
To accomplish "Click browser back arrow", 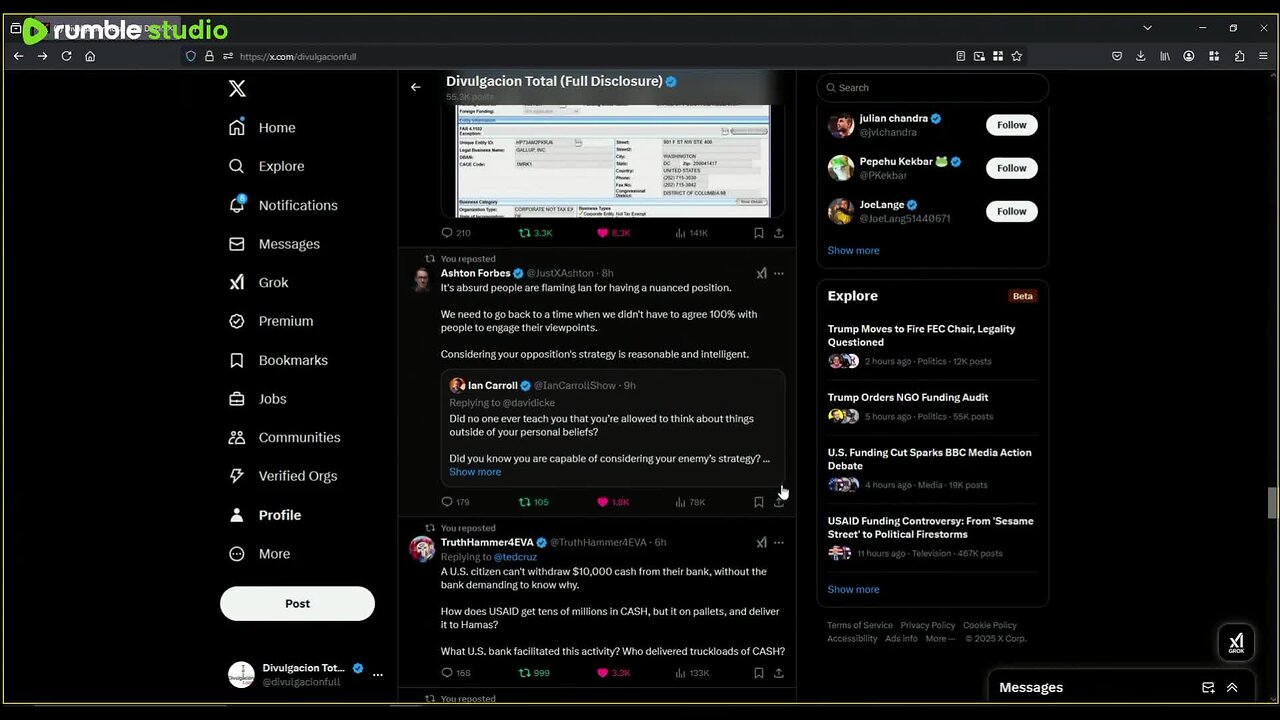I will pyautogui.click(x=18, y=56).
